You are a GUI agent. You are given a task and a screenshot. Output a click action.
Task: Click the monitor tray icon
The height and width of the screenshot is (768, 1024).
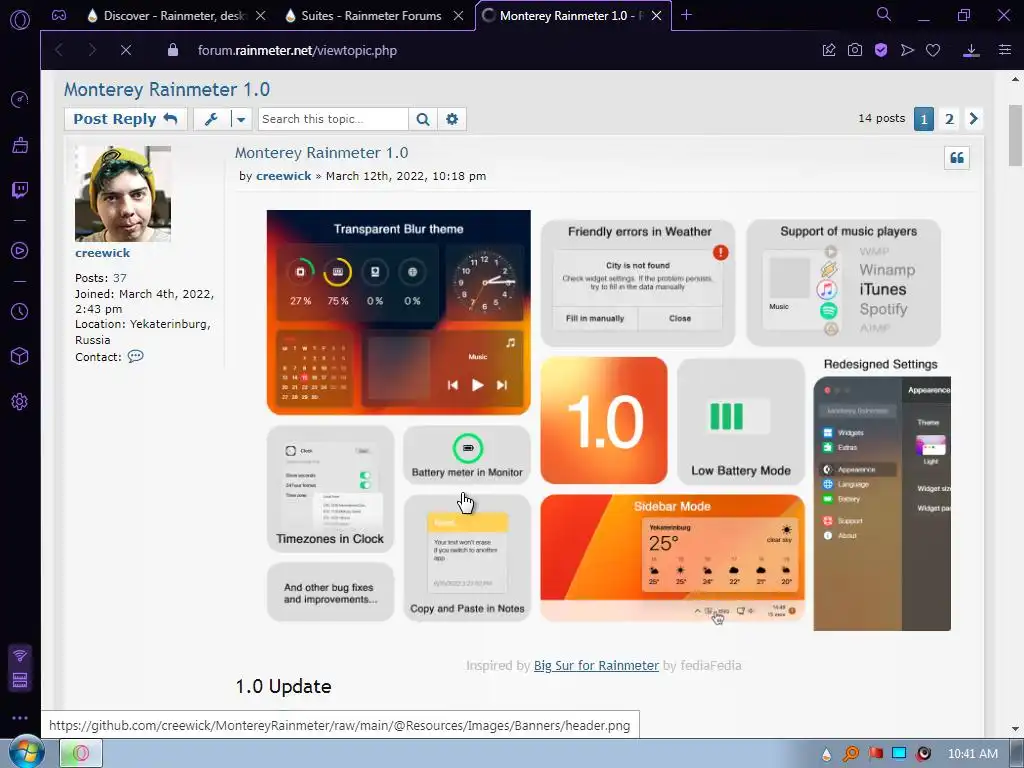(899, 754)
